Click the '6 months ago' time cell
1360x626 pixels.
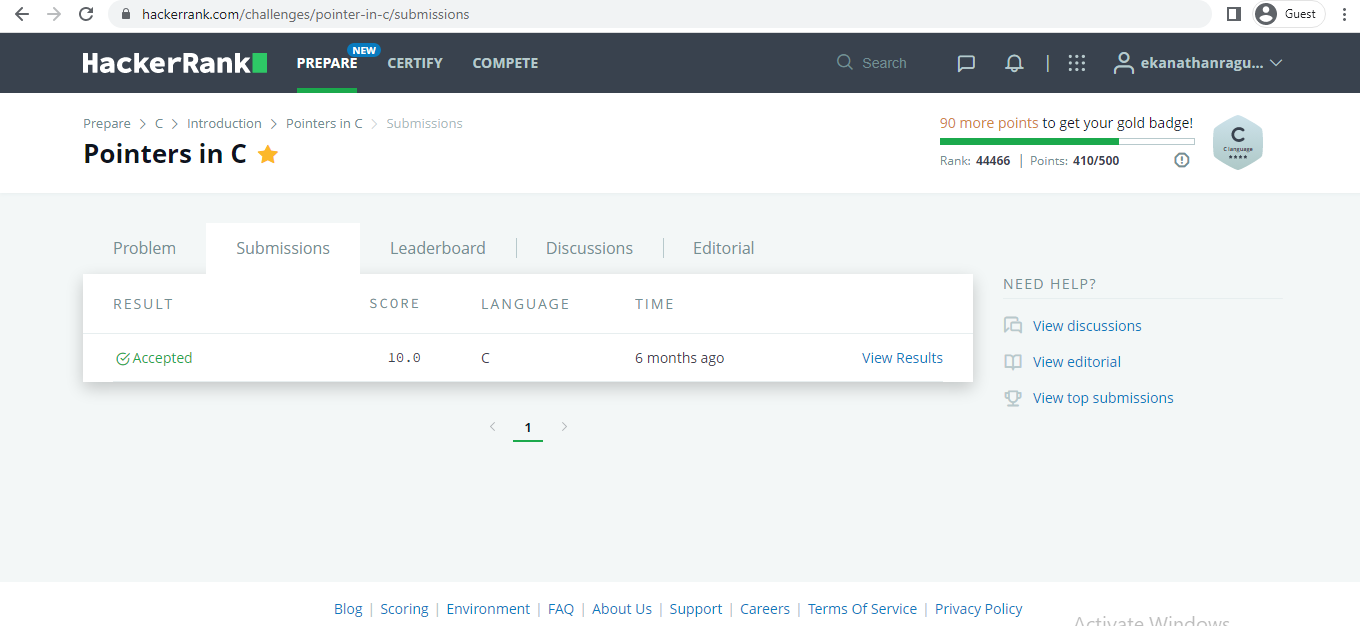(x=680, y=358)
